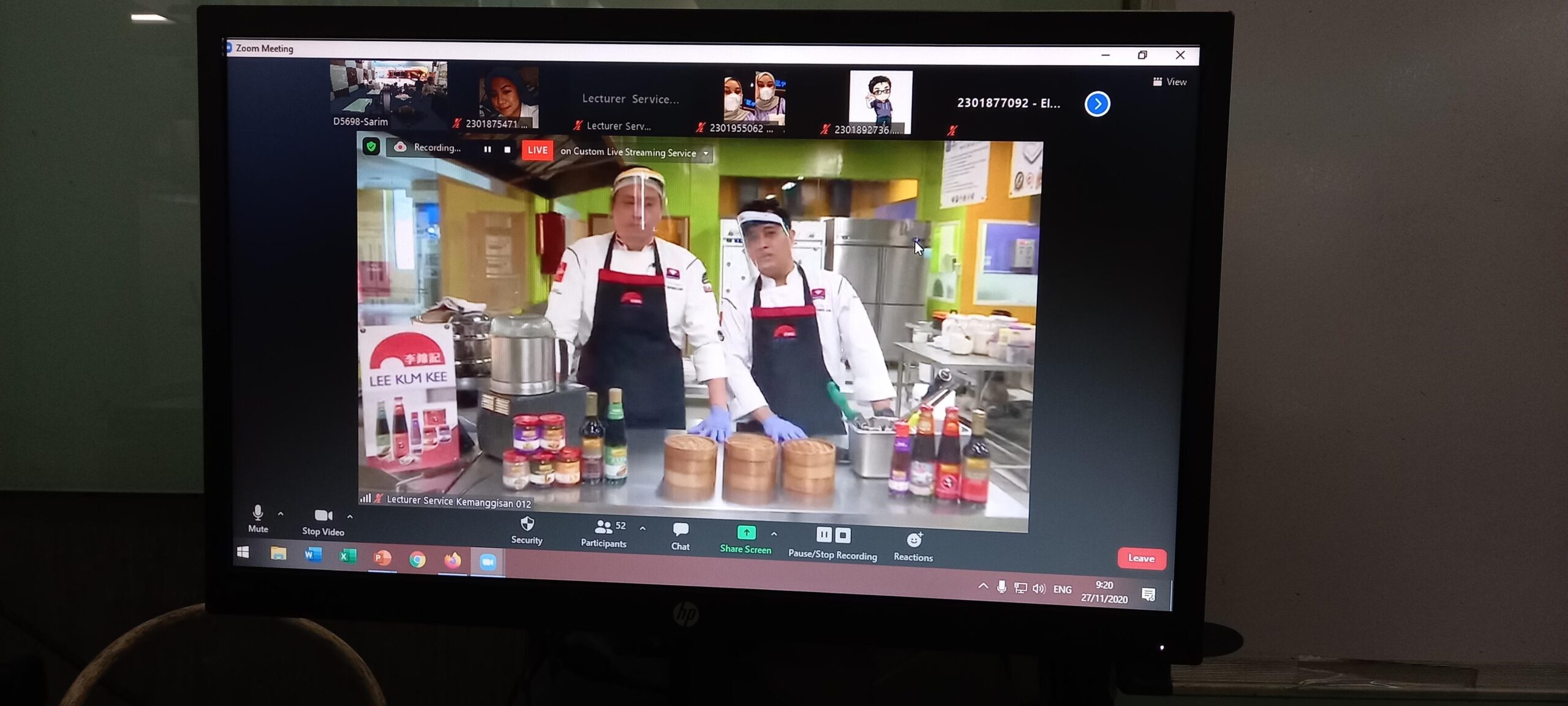Switch to Zoom taskbar icon
This screenshot has width=1568, height=706.
tap(488, 561)
